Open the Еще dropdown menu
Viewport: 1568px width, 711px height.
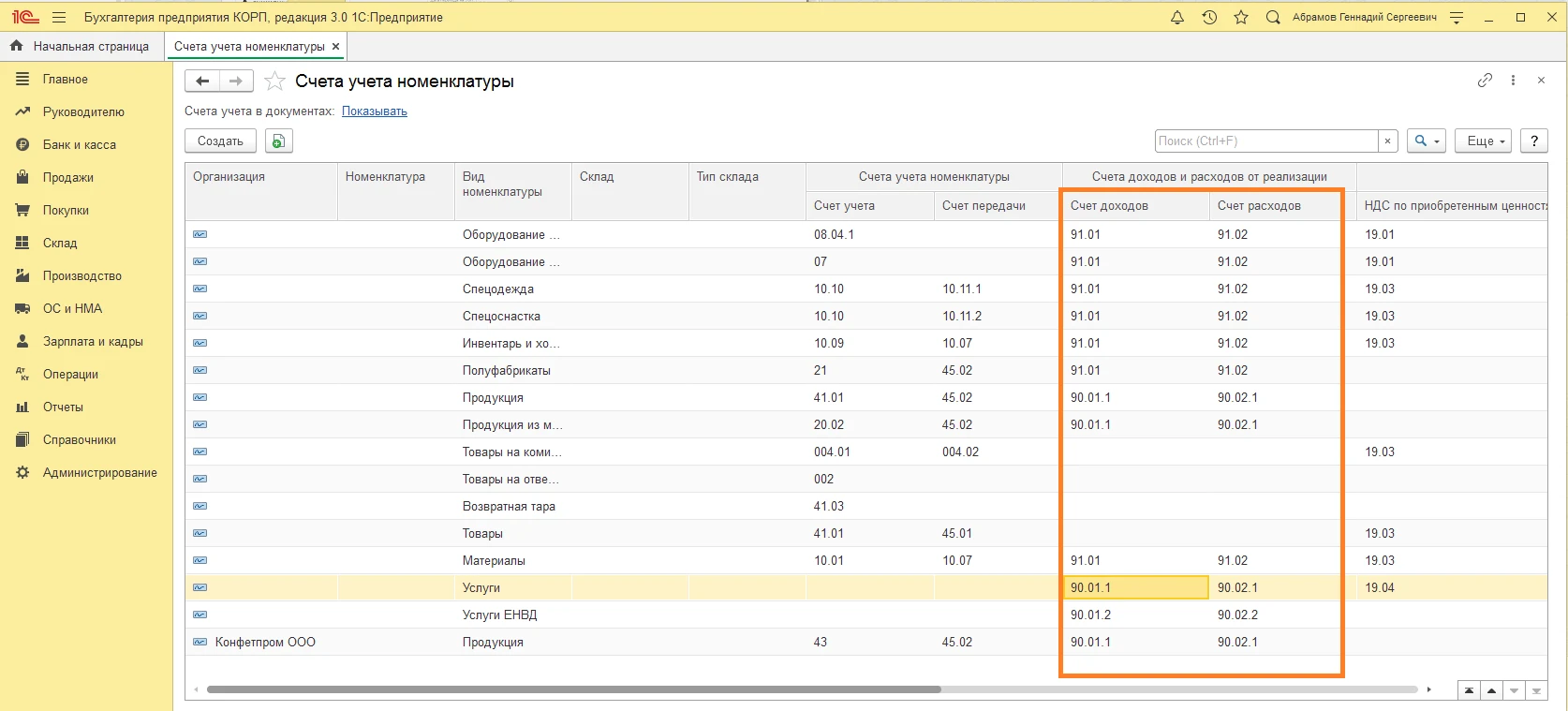pos(1485,141)
